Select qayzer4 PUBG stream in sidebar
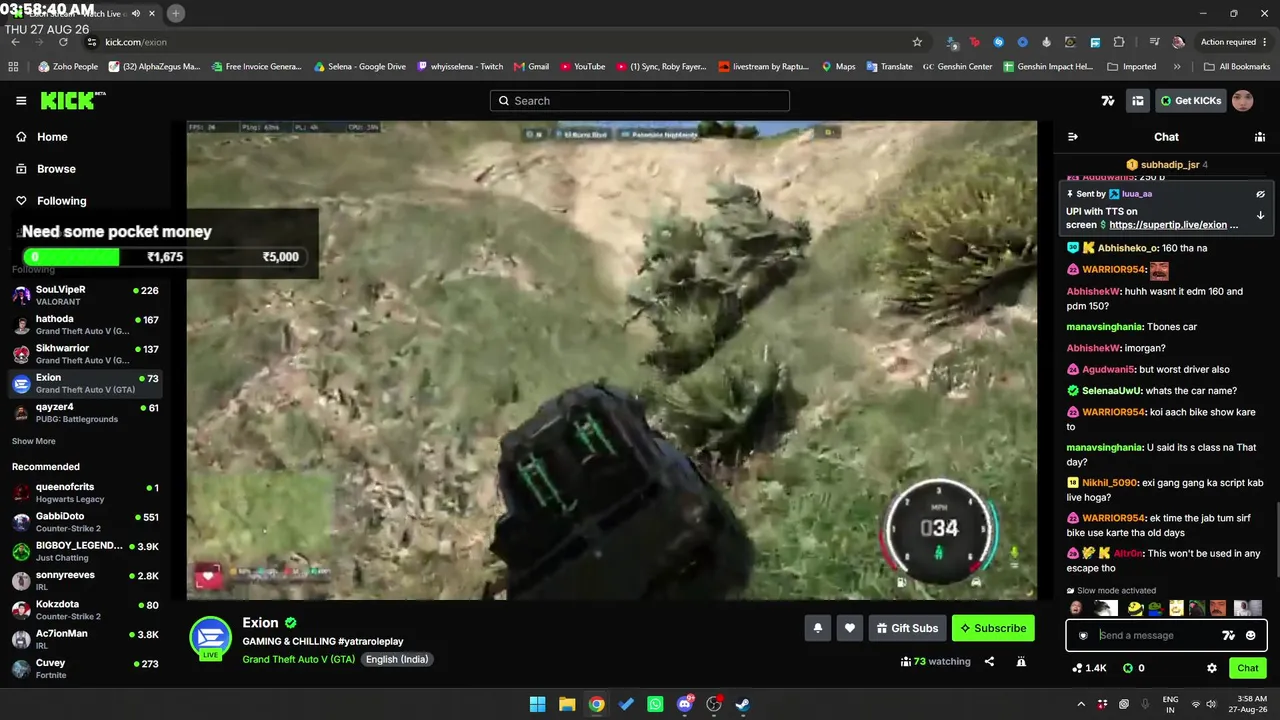The image size is (1280, 720). (84, 413)
